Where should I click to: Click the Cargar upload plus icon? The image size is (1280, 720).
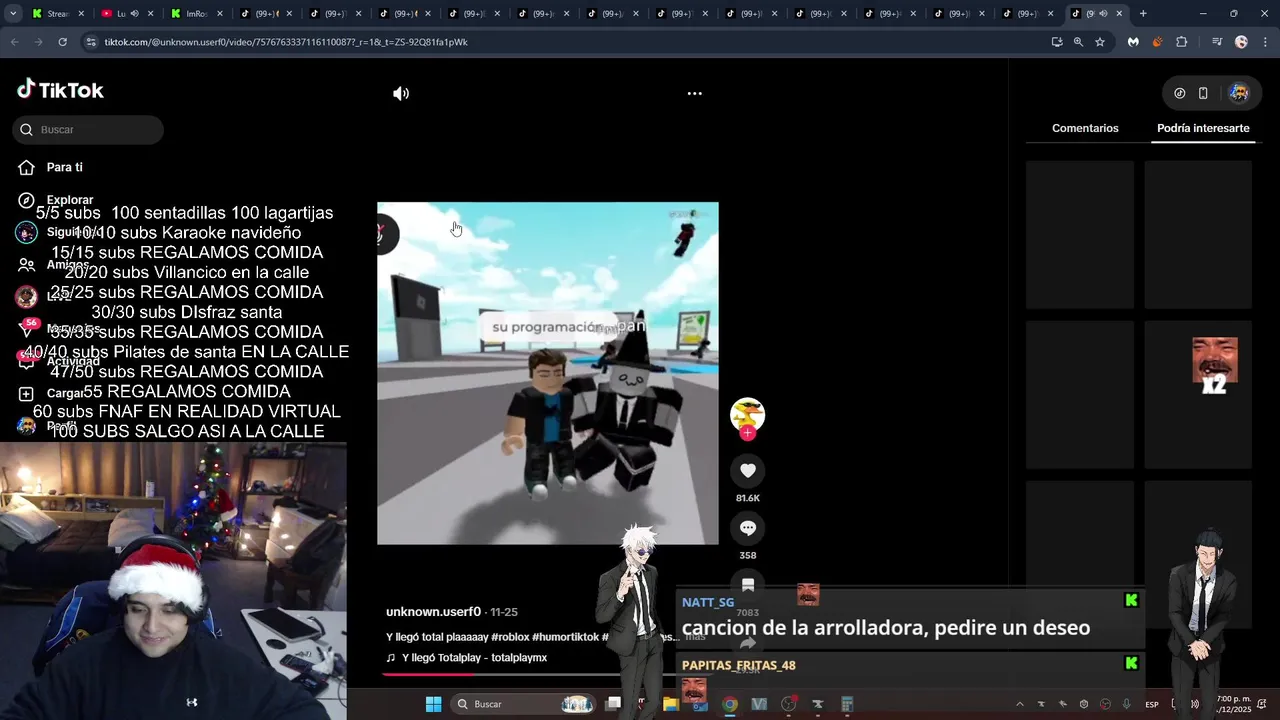pos(27,394)
